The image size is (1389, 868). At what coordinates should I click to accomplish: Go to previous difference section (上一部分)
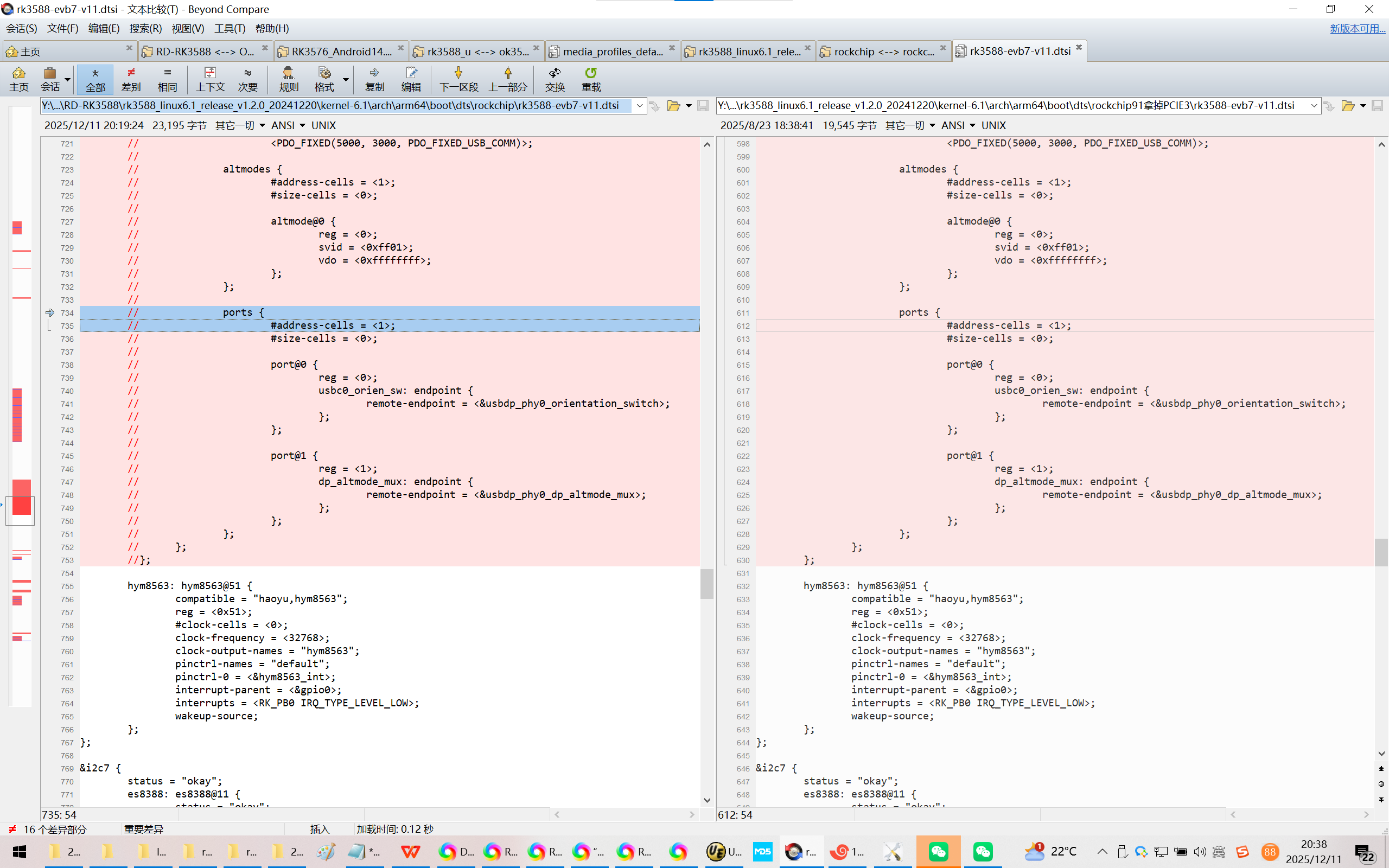(x=507, y=79)
